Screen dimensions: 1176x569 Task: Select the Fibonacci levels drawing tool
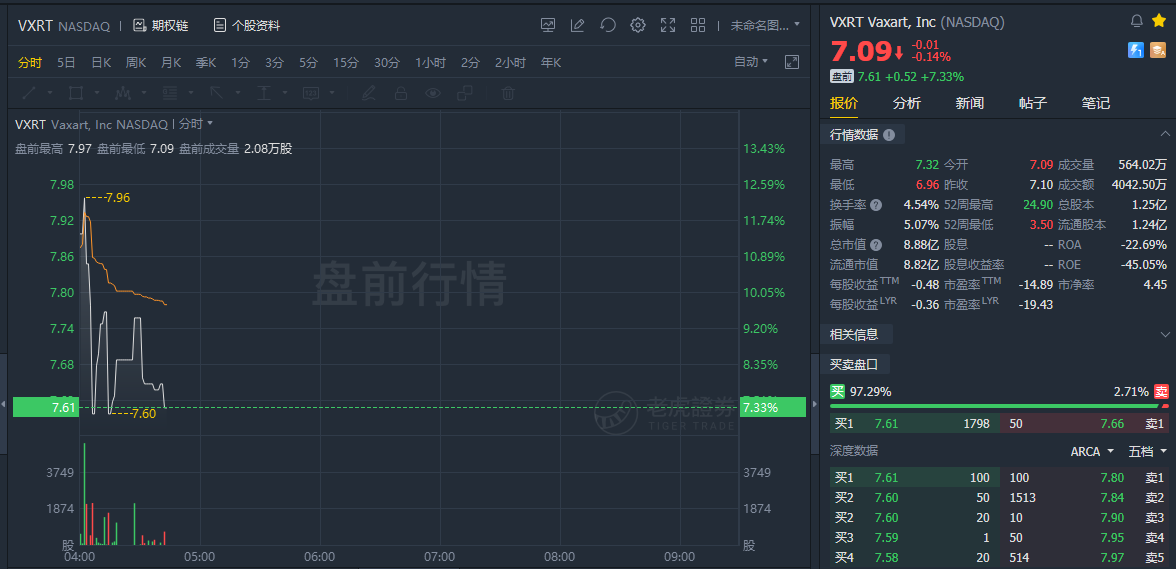170,94
